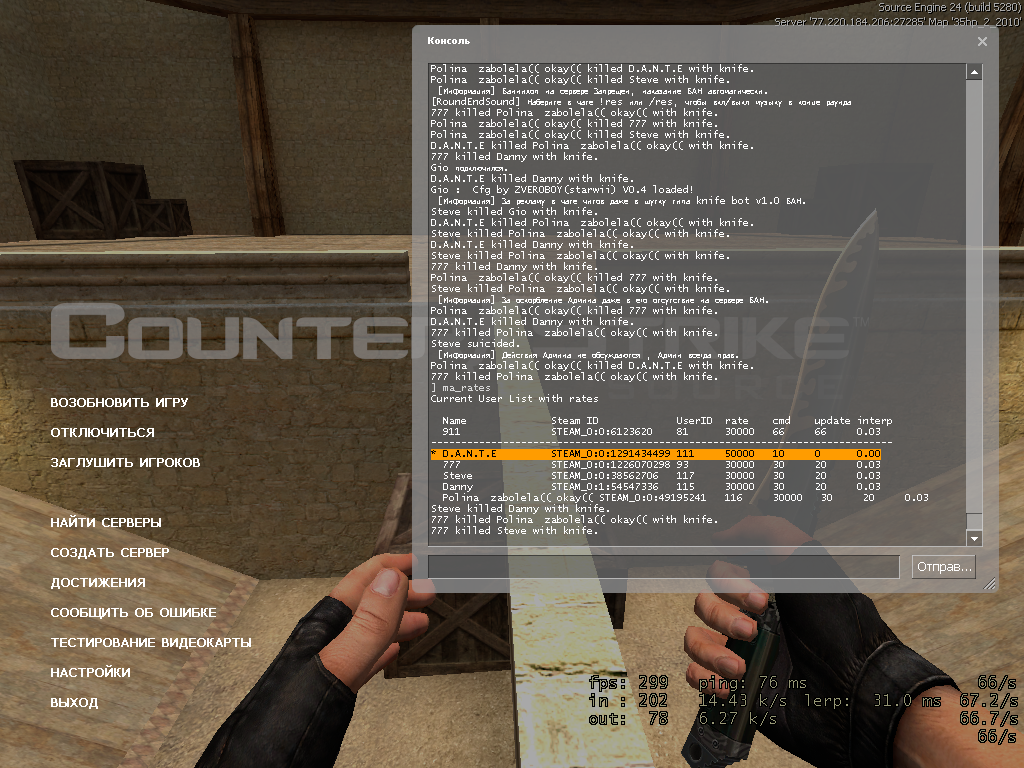Close the Консоль window

click(x=982, y=41)
